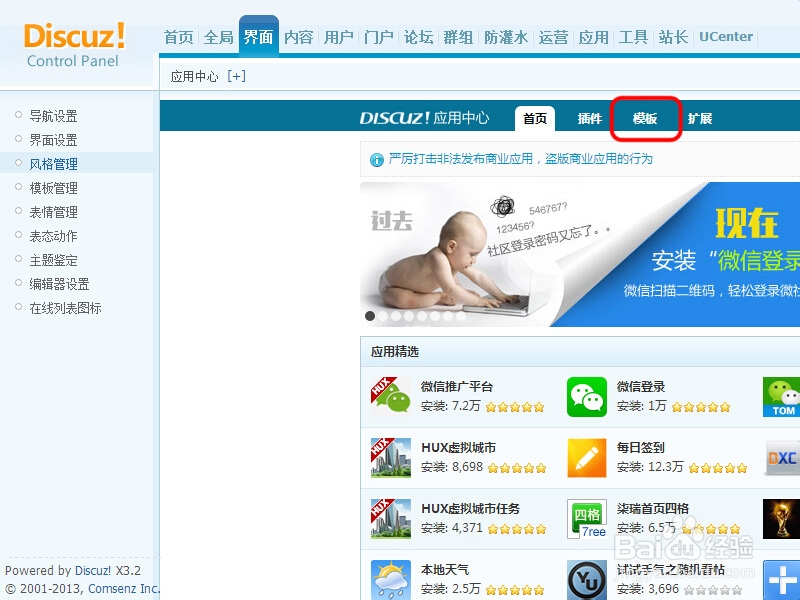The height and width of the screenshot is (600, 800).
Task: Click 安装: 12.3万 install count
Action: pyautogui.click(x=650, y=466)
